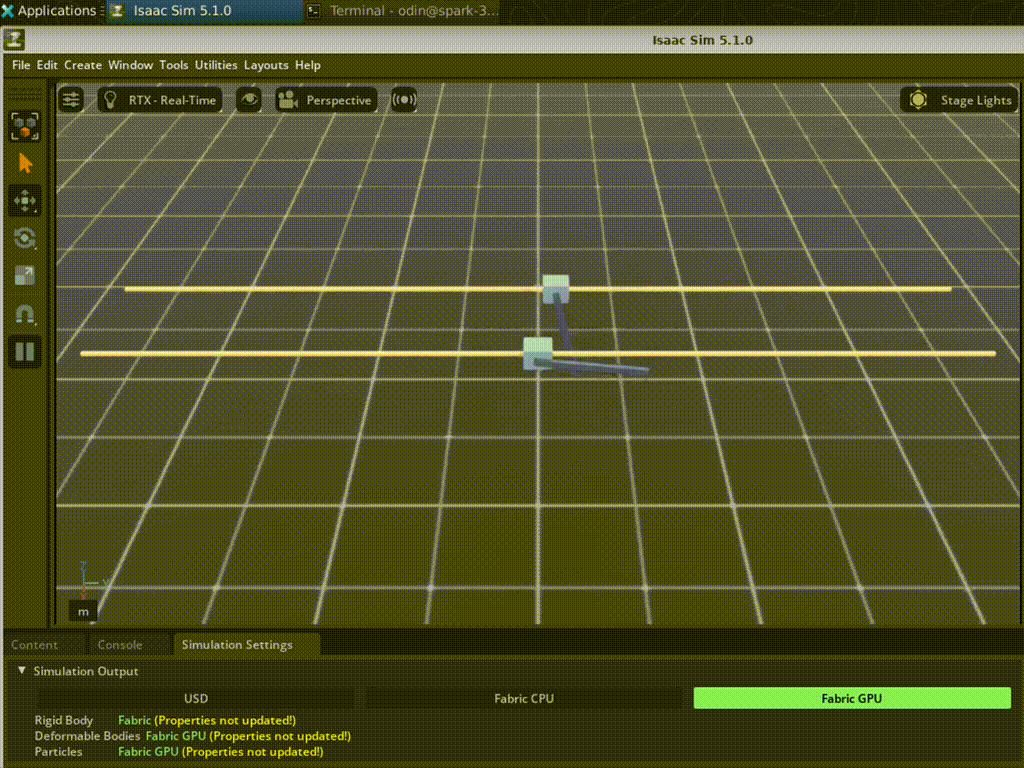Open the RTX - Real-Time renderer dropdown

click(x=160, y=100)
